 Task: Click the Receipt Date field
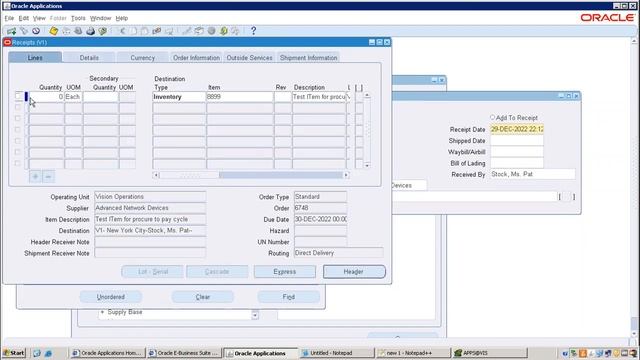[517, 129]
